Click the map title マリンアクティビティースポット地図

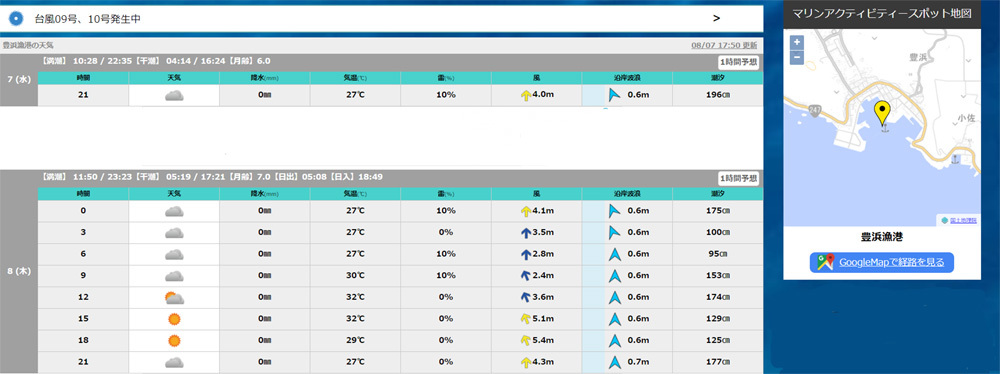(x=882, y=13)
